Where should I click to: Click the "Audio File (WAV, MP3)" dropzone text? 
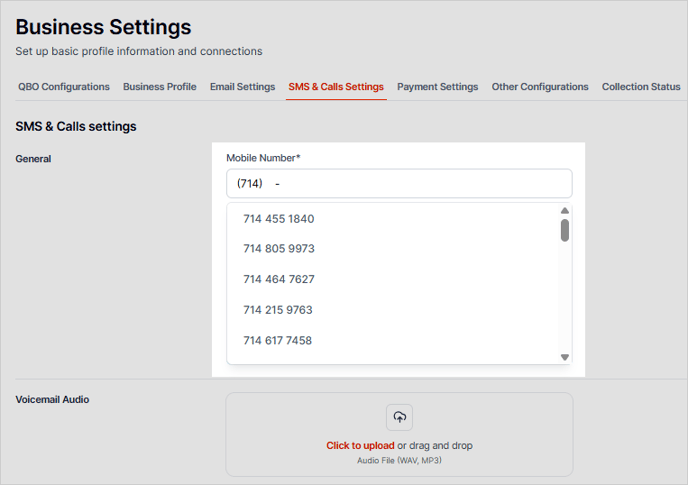pos(399,461)
